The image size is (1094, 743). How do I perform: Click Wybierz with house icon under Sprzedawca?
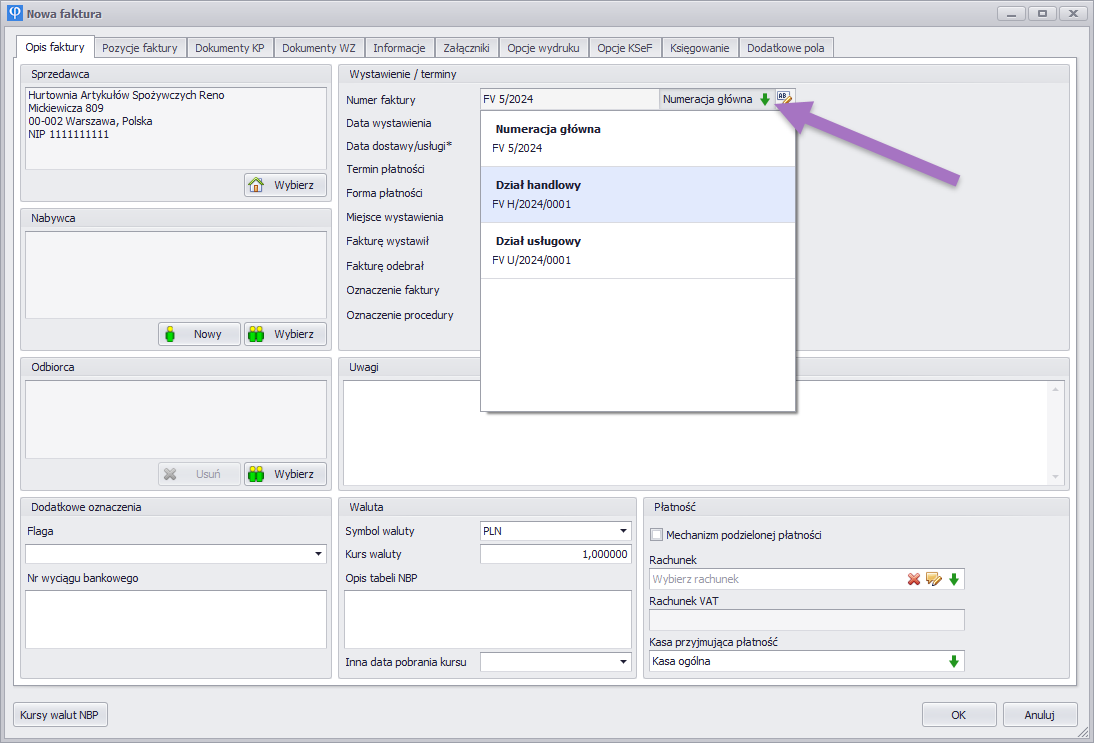285,185
